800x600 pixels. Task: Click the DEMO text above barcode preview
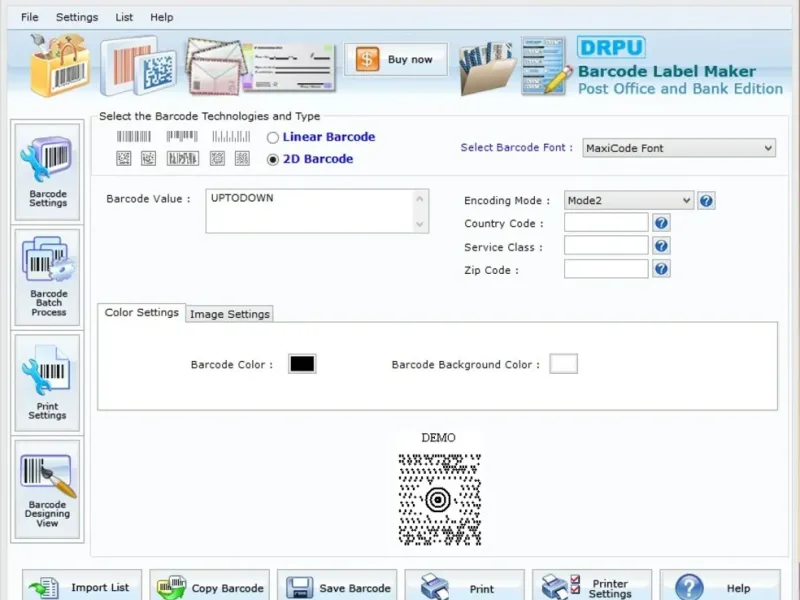coord(439,438)
